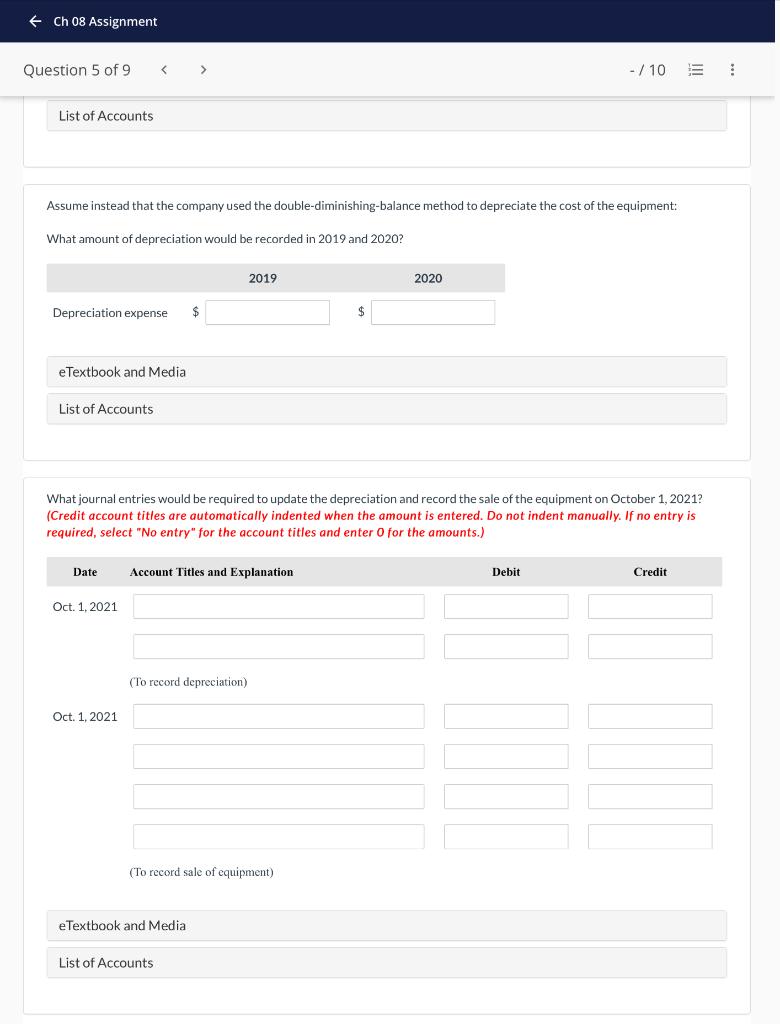Select the first account title field for depreciation entry
The height and width of the screenshot is (1024, 780).
[278, 606]
